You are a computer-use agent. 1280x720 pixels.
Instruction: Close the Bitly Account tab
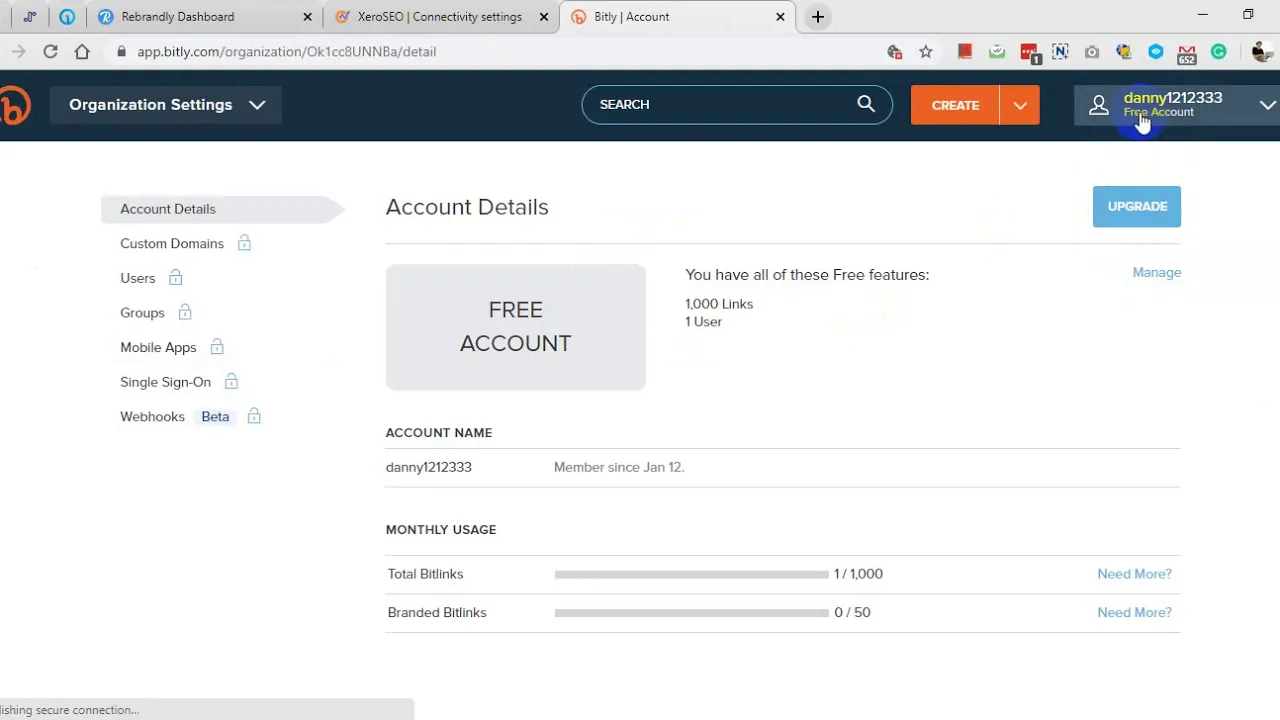[x=781, y=17]
